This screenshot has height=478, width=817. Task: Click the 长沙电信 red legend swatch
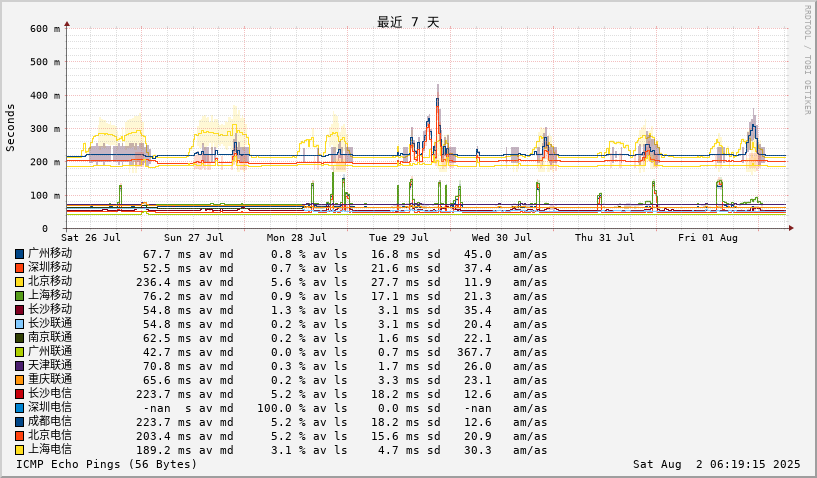tap(19, 395)
